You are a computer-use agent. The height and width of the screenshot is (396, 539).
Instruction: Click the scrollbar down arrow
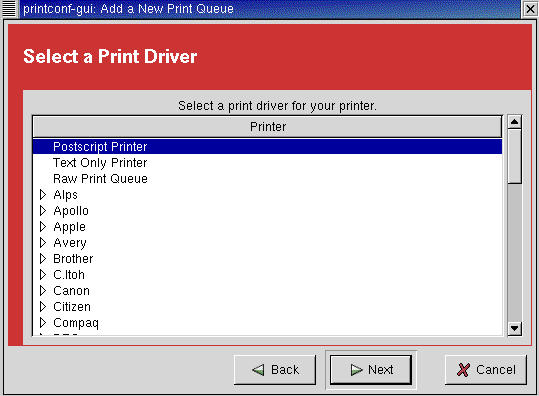[514, 329]
